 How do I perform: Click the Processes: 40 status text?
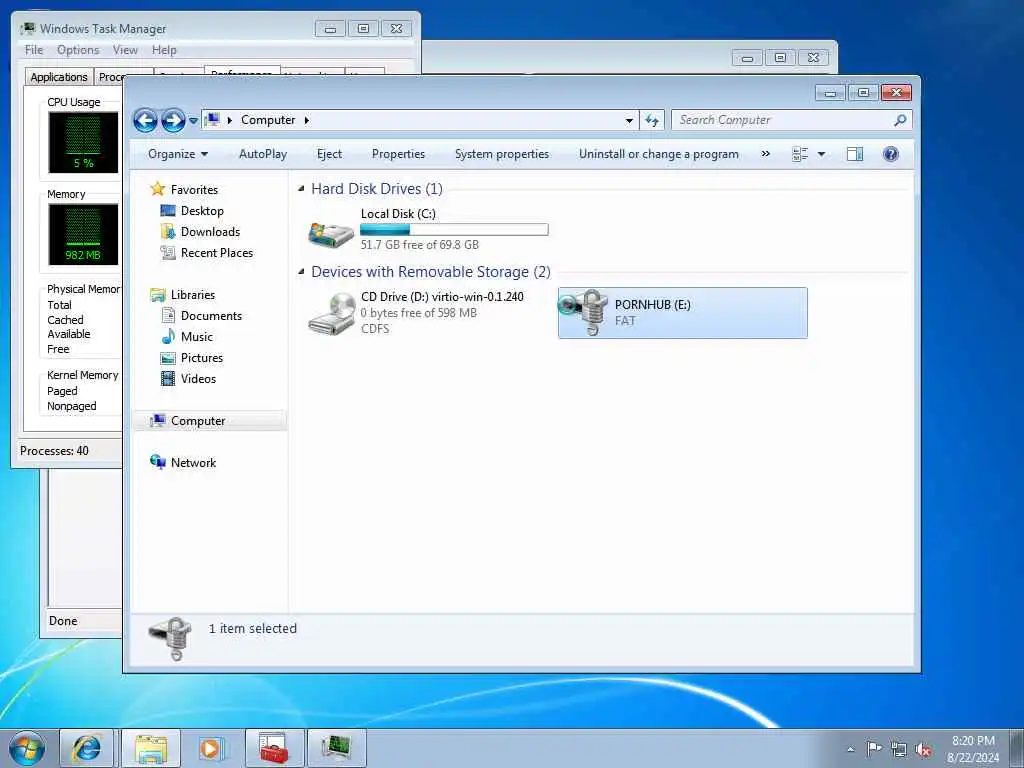point(54,451)
